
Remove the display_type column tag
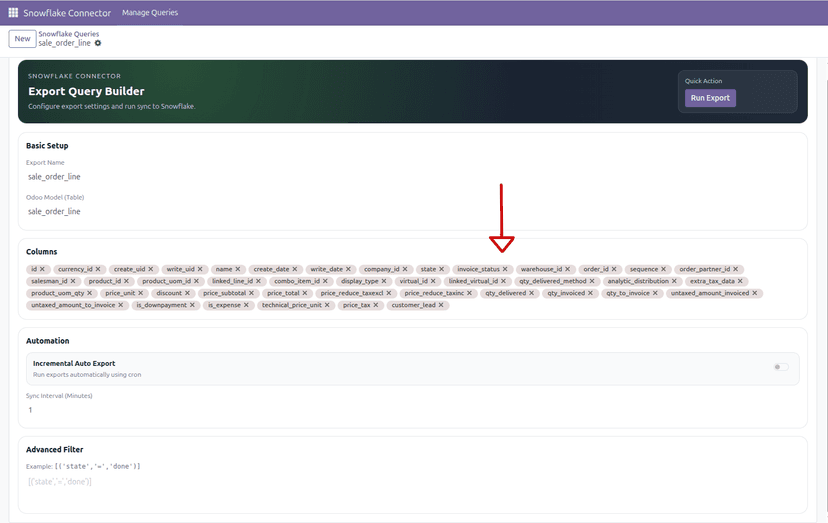pyautogui.click(x=384, y=281)
